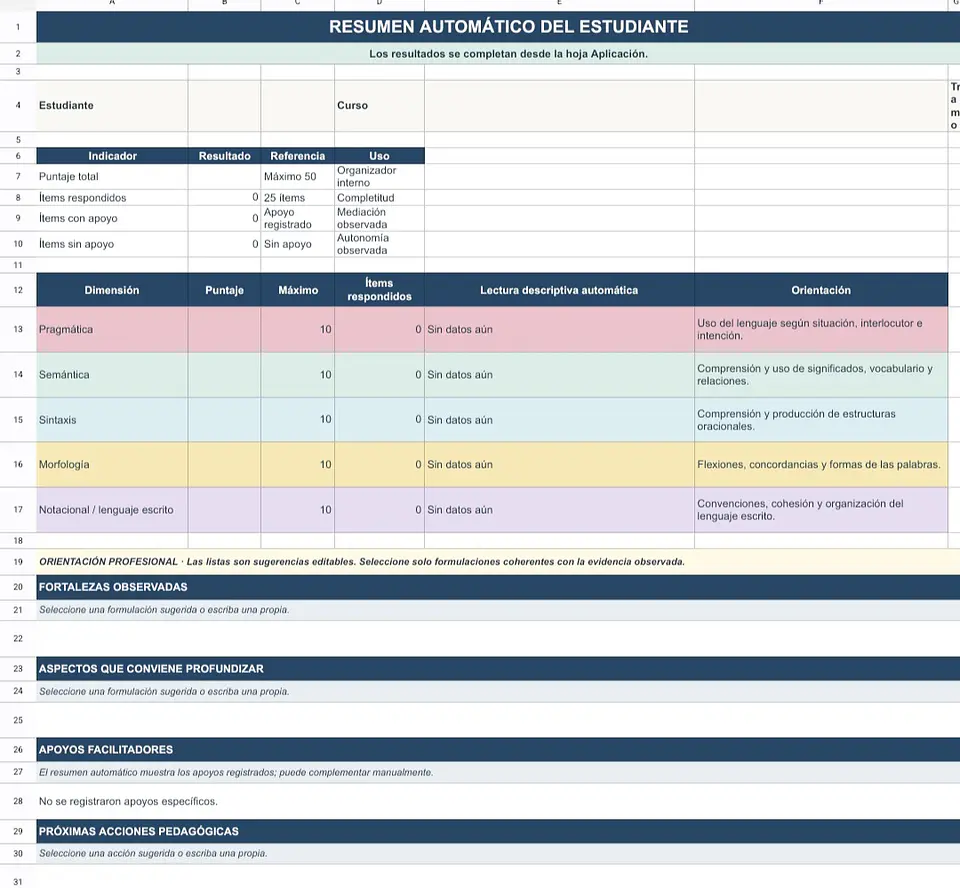Click the 'Dimensión' header cell
This screenshot has height=888, width=960.
(112, 290)
